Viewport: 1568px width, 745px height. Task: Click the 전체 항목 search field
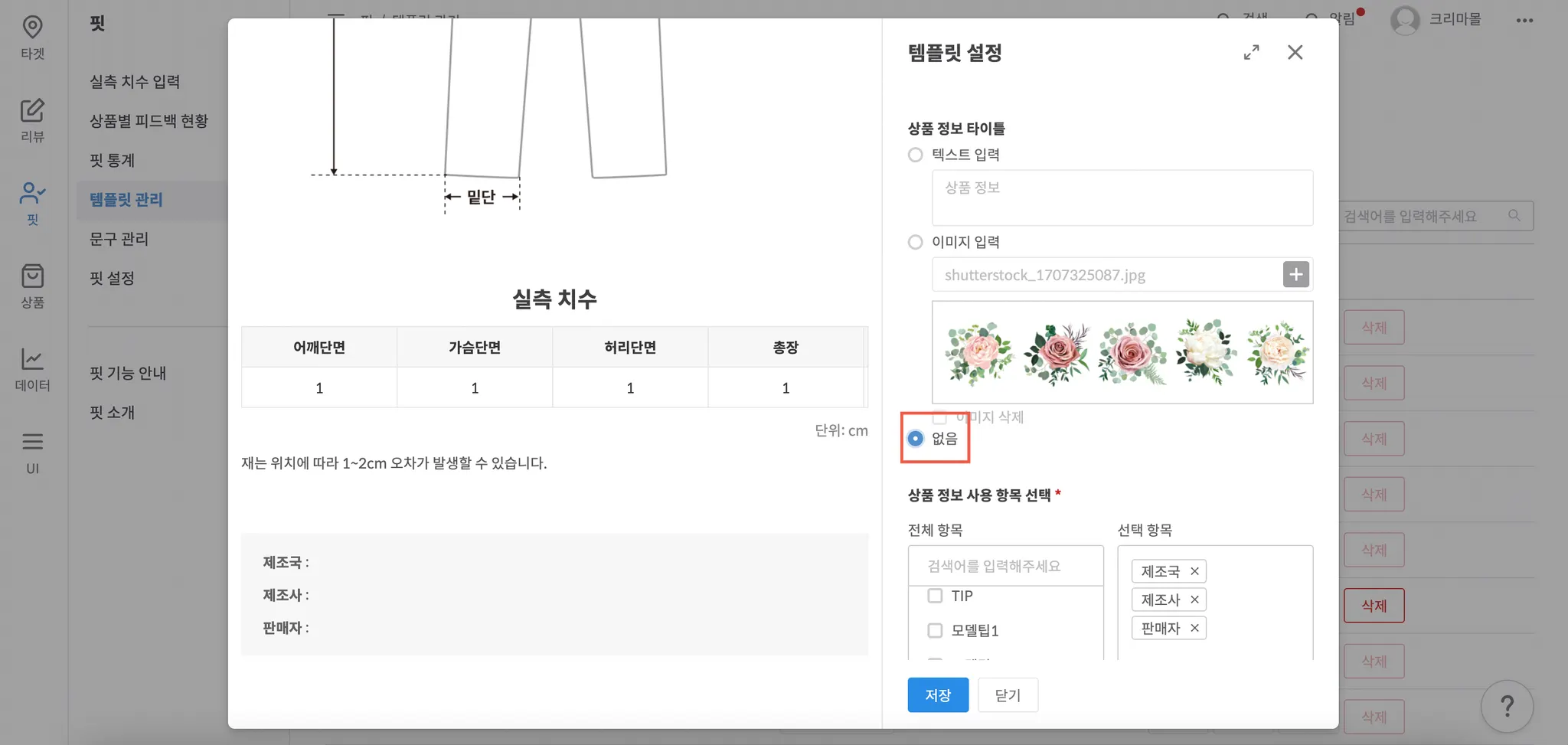[x=1005, y=566]
